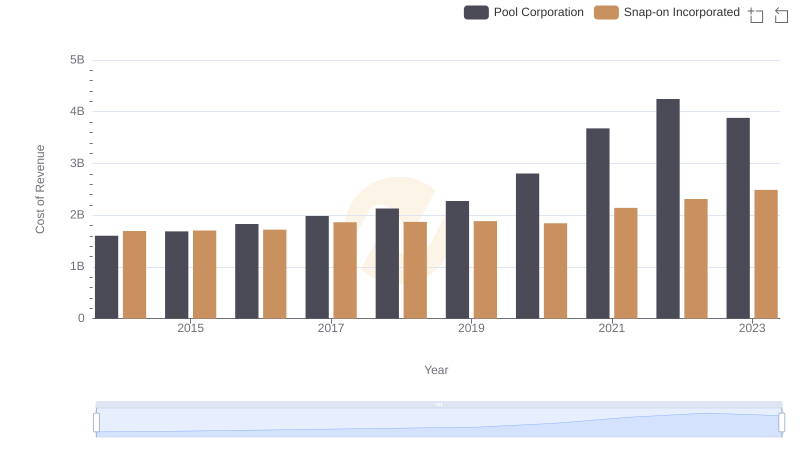Image resolution: width=800 pixels, height=461 pixels.
Task: Click the Year axis title
Action: pos(436,370)
